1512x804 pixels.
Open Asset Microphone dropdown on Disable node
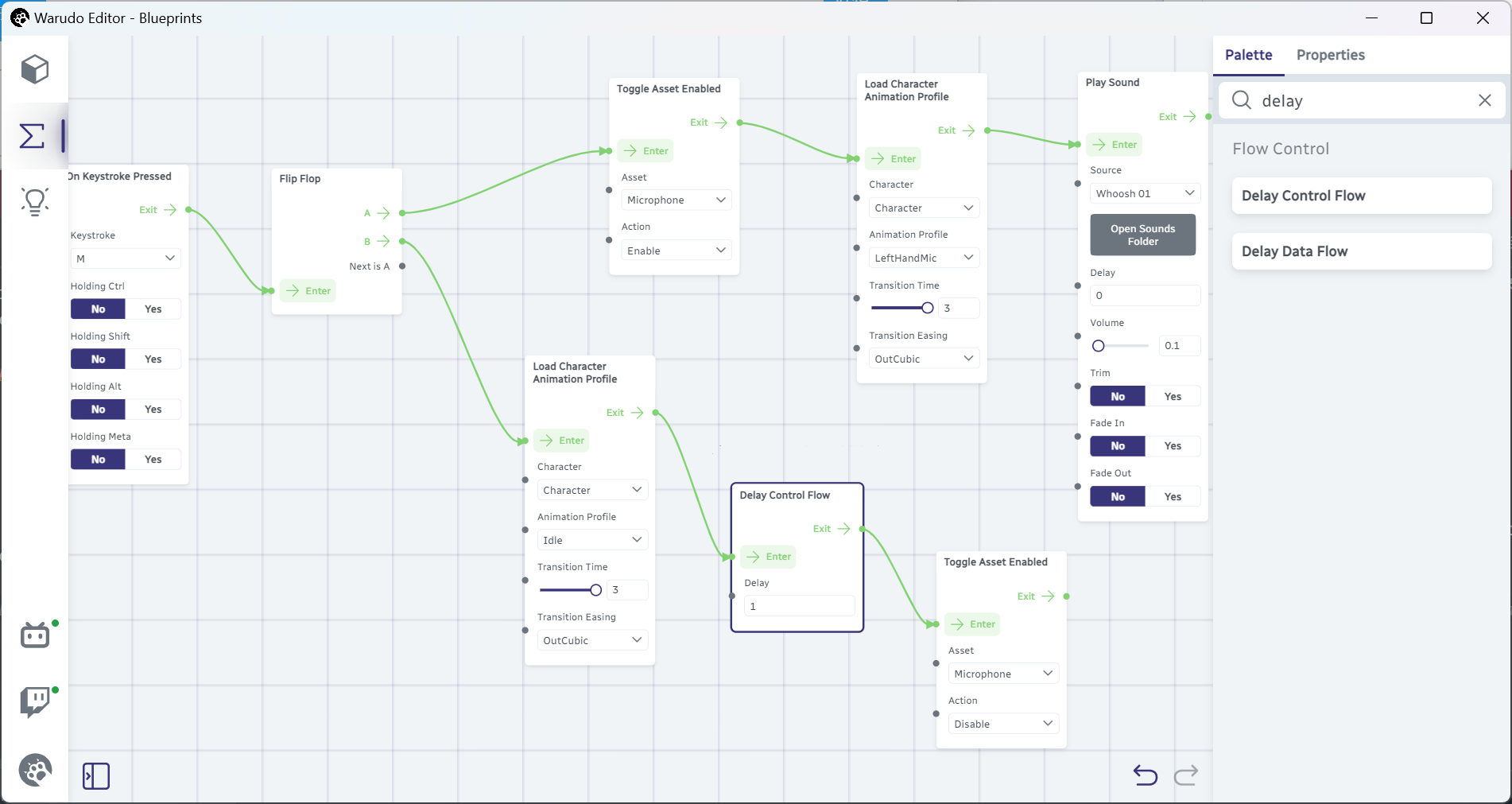click(1003, 674)
